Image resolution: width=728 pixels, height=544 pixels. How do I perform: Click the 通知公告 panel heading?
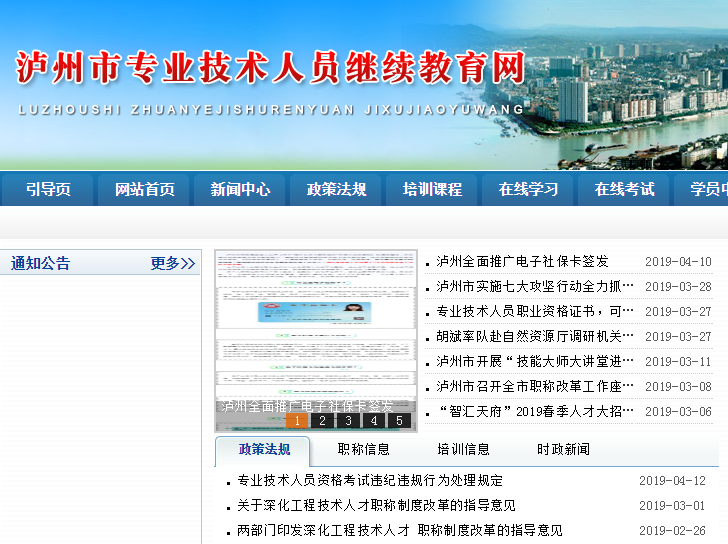pos(40,263)
